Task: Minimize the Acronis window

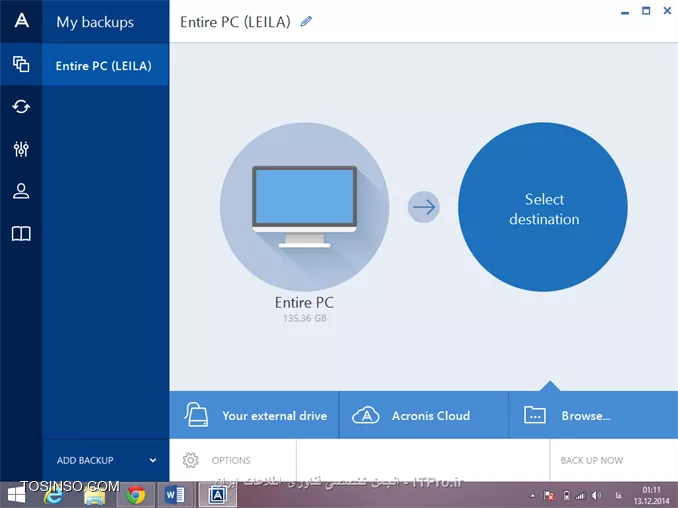Action: (x=625, y=12)
